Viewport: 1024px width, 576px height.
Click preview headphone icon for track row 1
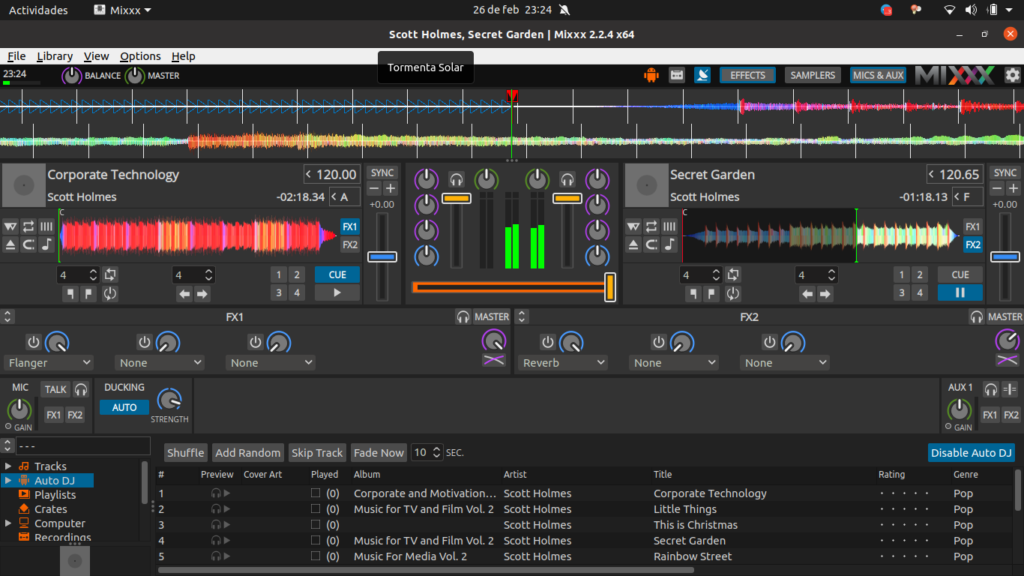tap(215, 493)
